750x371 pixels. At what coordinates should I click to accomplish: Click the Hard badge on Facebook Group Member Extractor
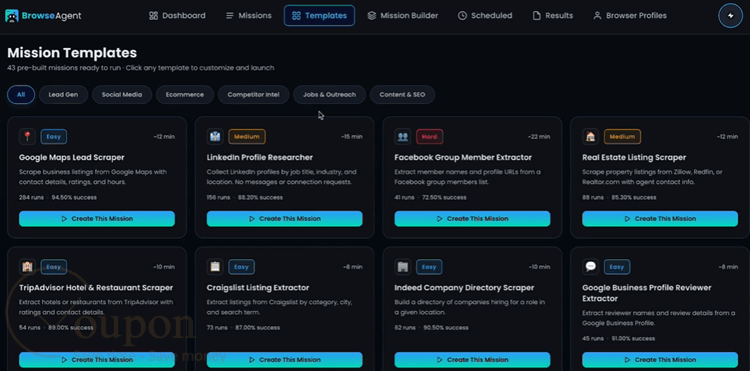[430, 137]
